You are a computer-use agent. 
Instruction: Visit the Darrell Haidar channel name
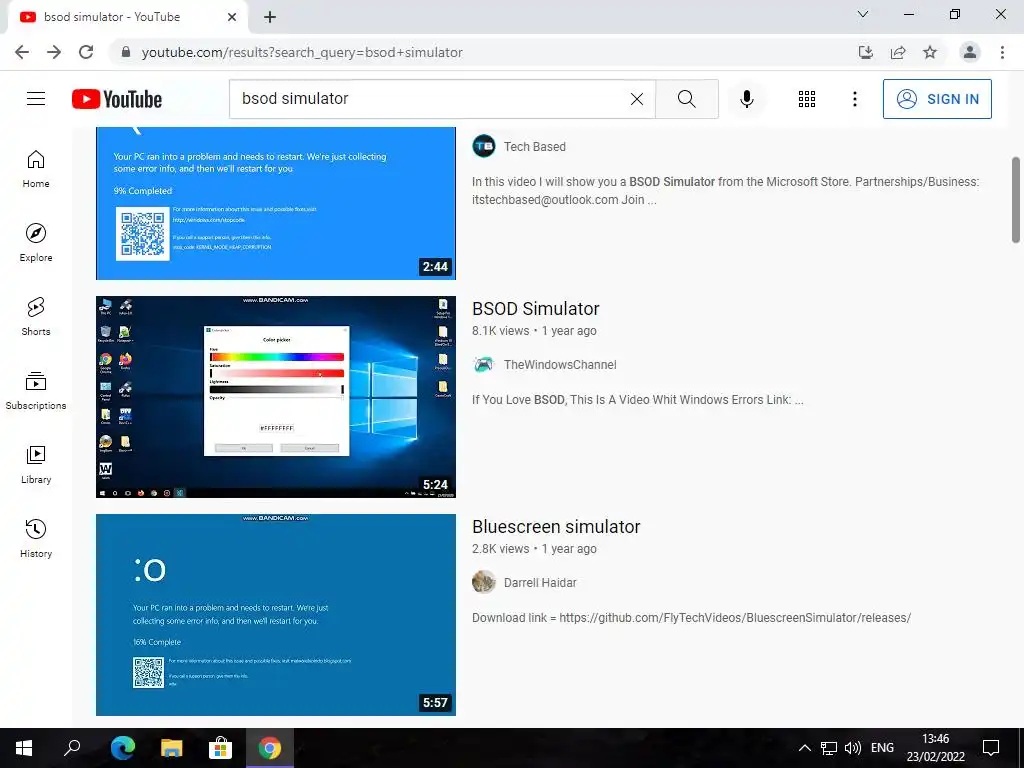[540, 583]
